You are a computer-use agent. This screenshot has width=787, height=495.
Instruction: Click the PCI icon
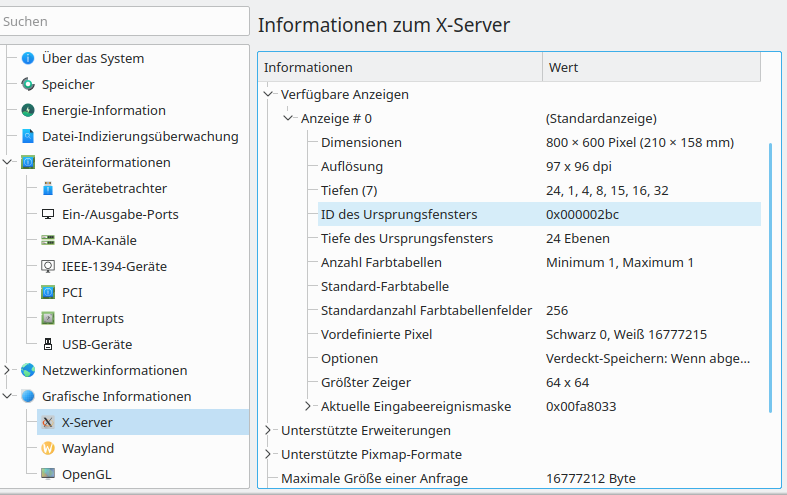pyautogui.click(x=48, y=292)
